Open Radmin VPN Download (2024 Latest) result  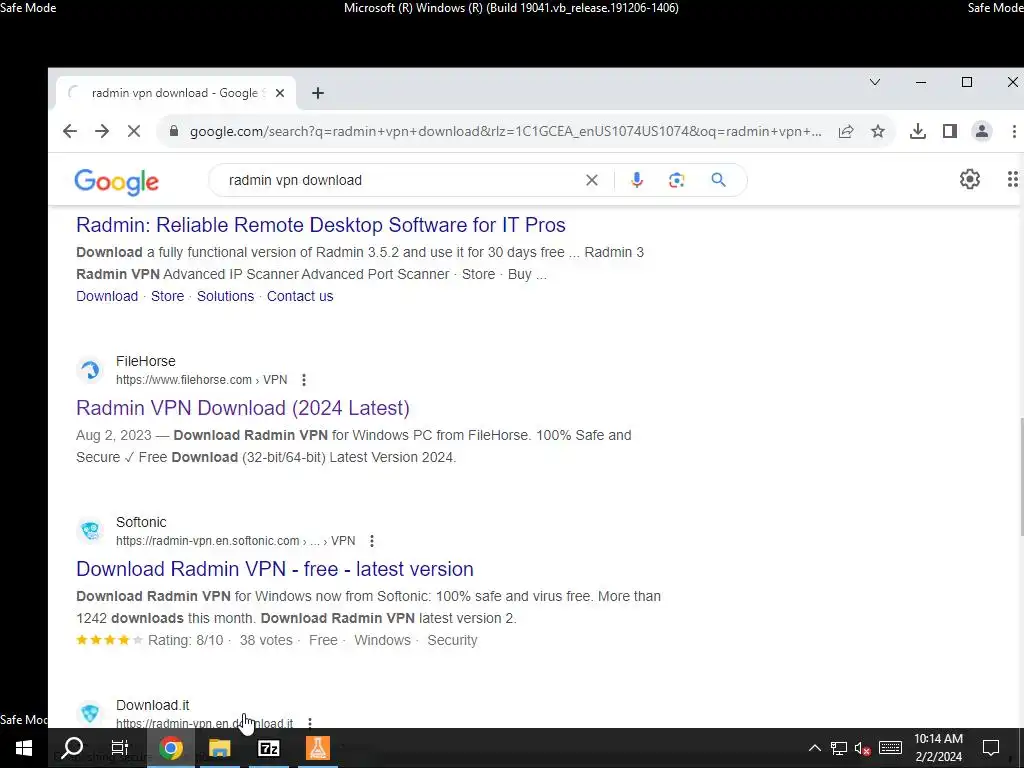pos(243,408)
